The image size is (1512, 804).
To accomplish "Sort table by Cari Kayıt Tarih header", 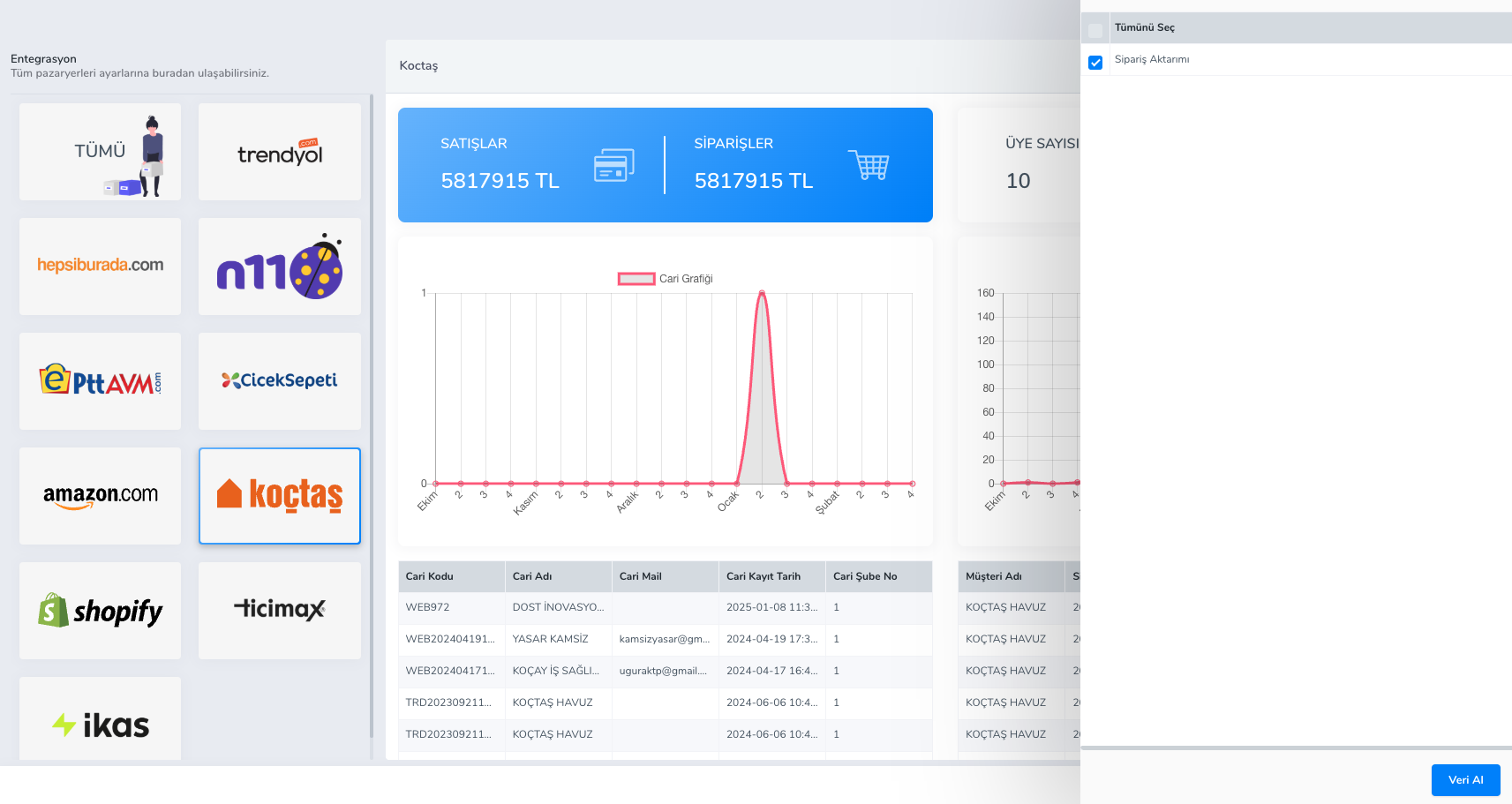I will tap(764, 576).
